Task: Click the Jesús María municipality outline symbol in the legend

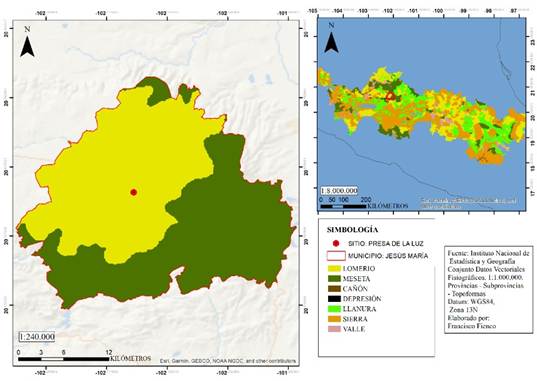Action: point(336,256)
